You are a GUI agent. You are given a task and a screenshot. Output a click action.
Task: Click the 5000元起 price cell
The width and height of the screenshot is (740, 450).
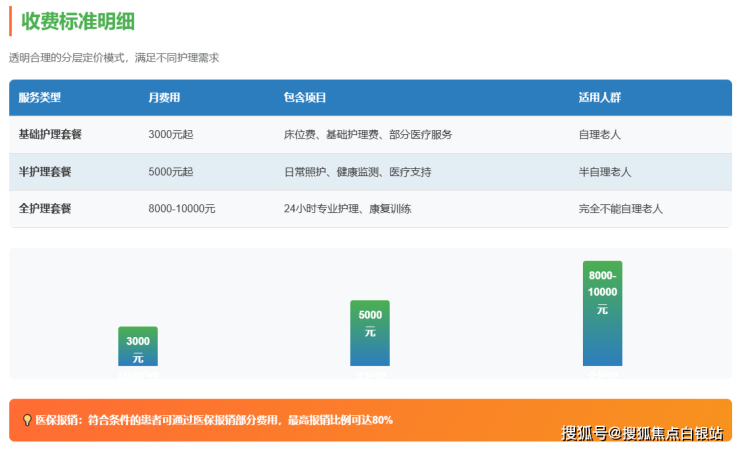[x=171, y=172]
